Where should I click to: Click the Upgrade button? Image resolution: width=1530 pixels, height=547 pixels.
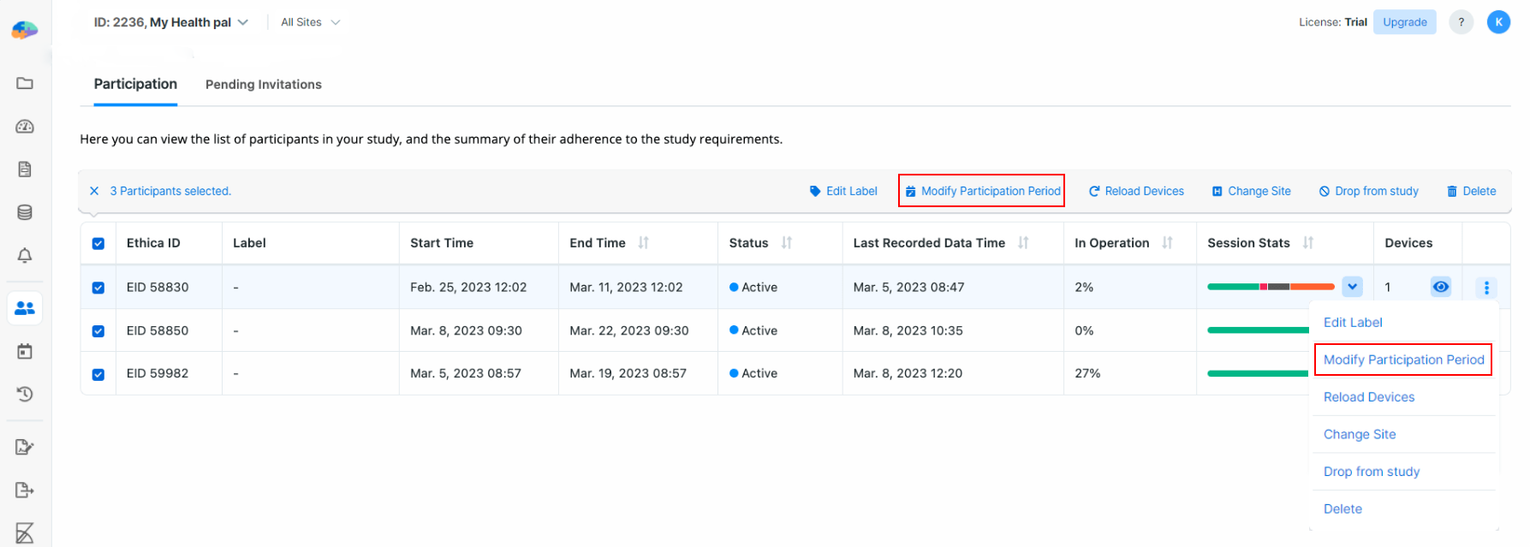pos(1404,22)
